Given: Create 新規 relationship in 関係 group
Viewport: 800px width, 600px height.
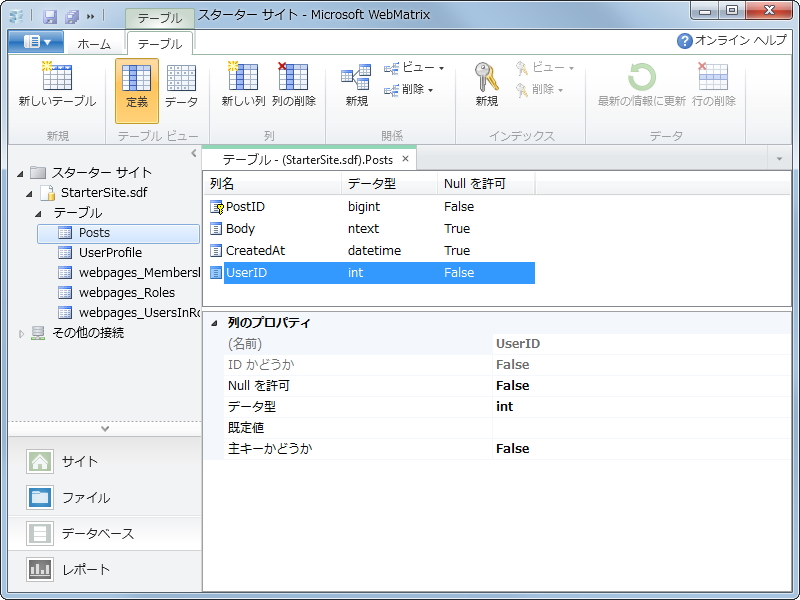Looking at the screenshot, I should click(356, 86).
